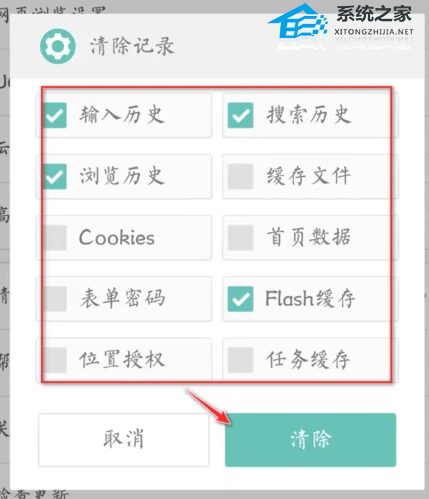This screenshot has width=429, height=499.
Task: Uncheck the 浏览历史 checkbox
Action: (x=55, y=176)
